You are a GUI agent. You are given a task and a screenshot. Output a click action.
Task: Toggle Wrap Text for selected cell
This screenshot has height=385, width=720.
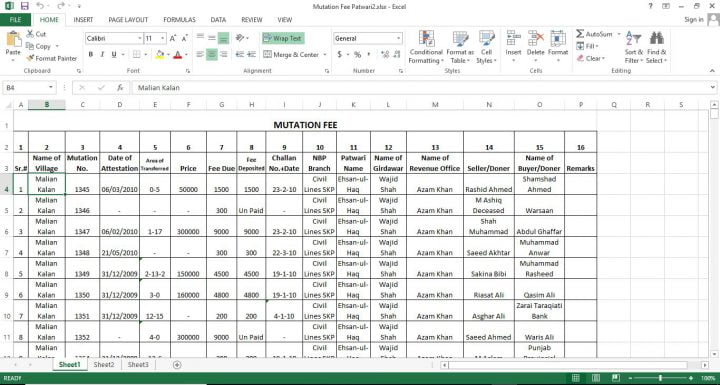click(283, 39)
